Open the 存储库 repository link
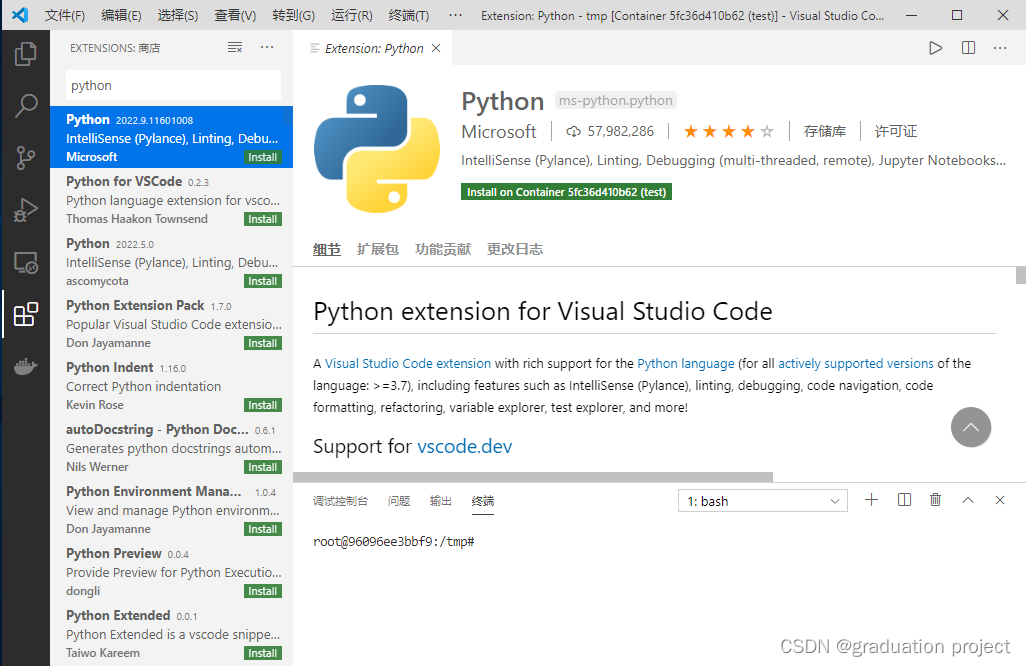 (824, 131)
